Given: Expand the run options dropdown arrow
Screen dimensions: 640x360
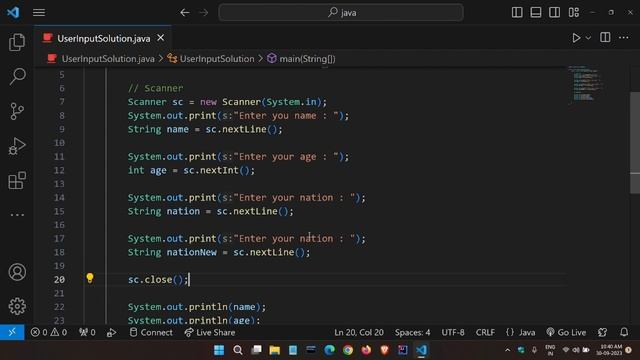Looking at the screenshot, I should click(588, 38).
